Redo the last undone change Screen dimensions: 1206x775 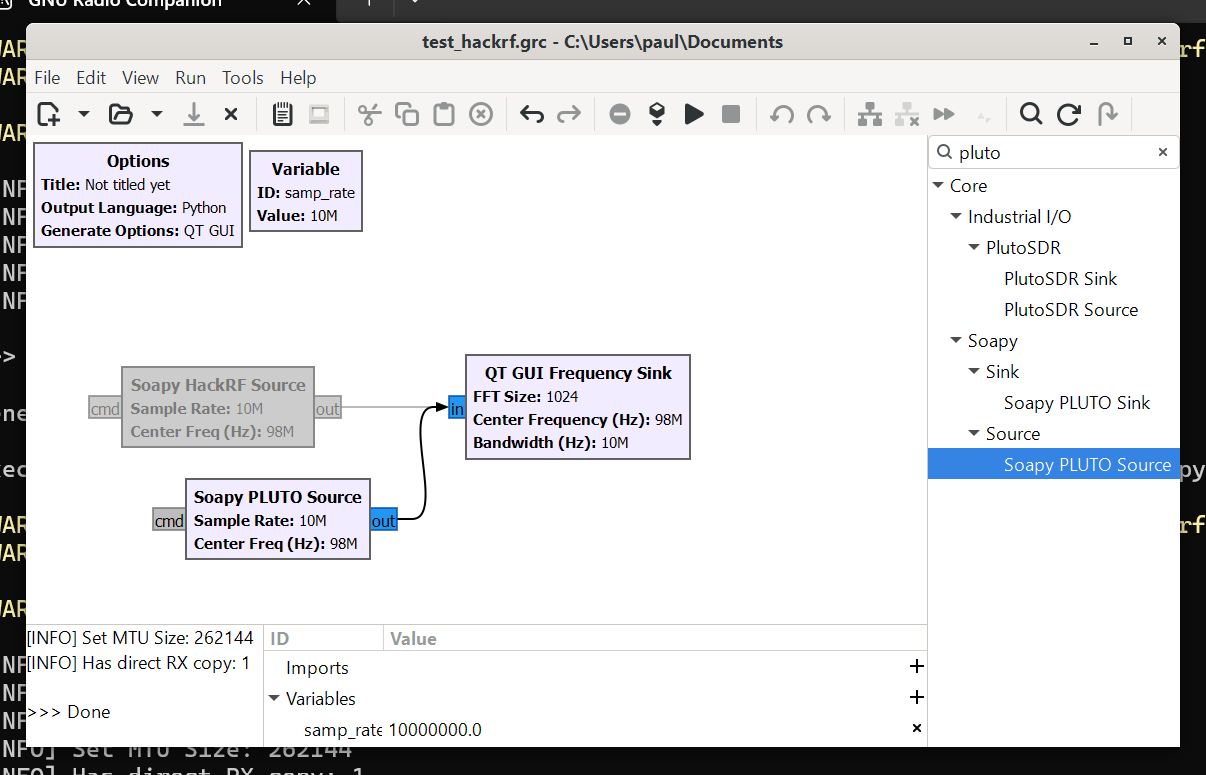click(x=569, y=114)
